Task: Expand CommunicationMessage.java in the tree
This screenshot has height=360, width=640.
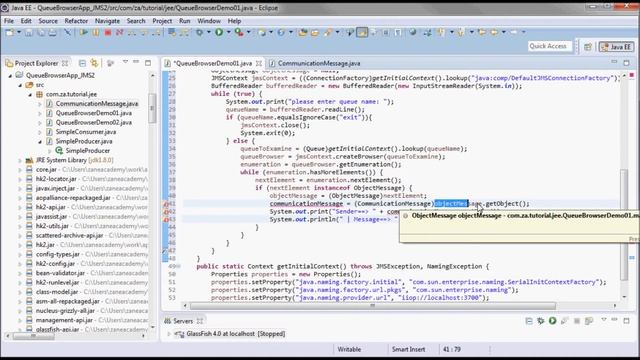Action: [40, 104]
